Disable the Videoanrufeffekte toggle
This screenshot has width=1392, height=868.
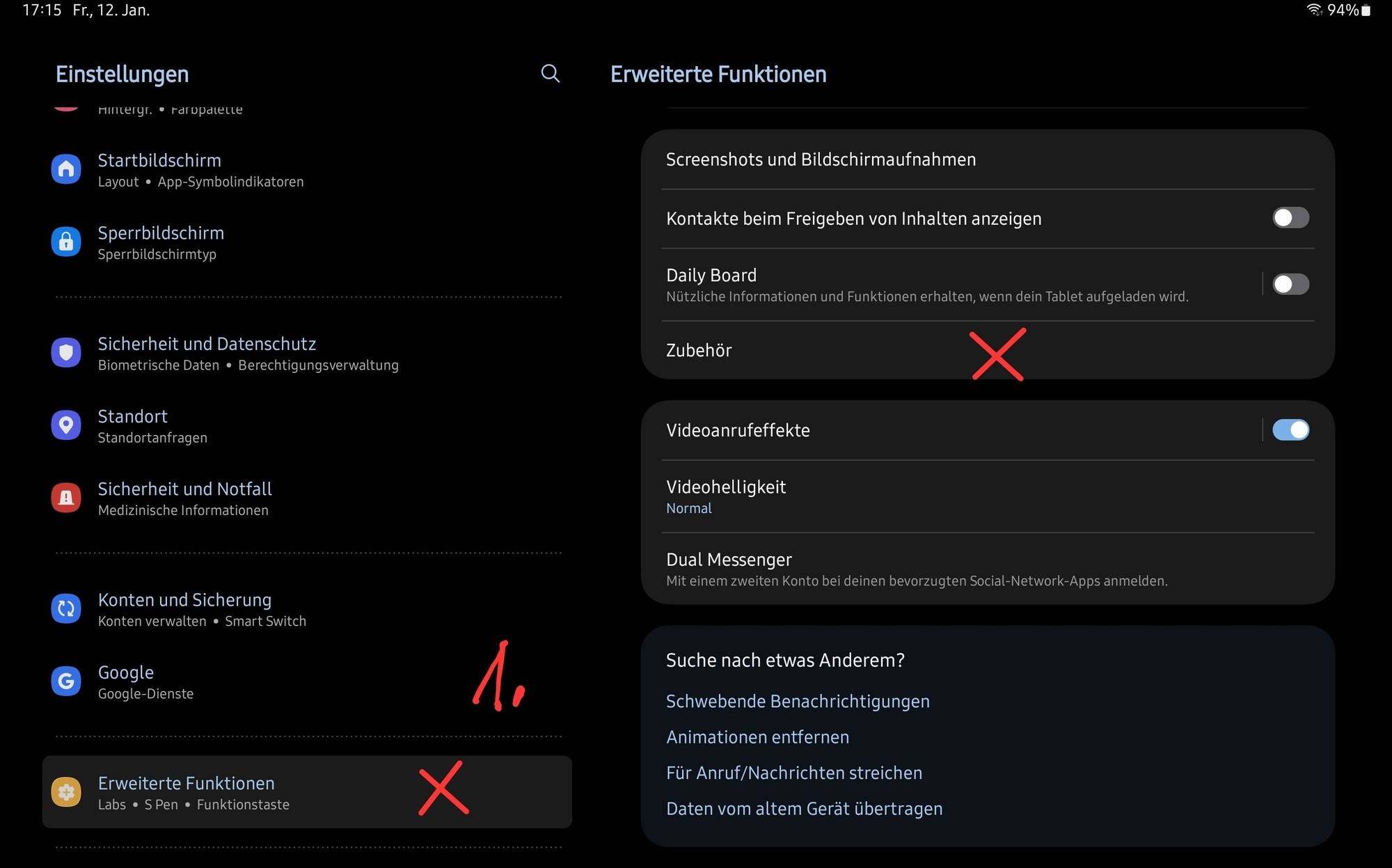pos(1290,430)
